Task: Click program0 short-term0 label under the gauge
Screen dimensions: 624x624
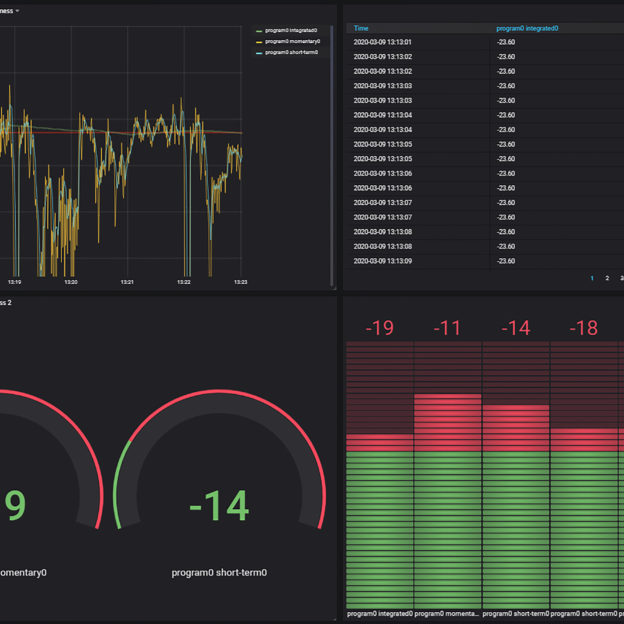Action: point(219,573)
